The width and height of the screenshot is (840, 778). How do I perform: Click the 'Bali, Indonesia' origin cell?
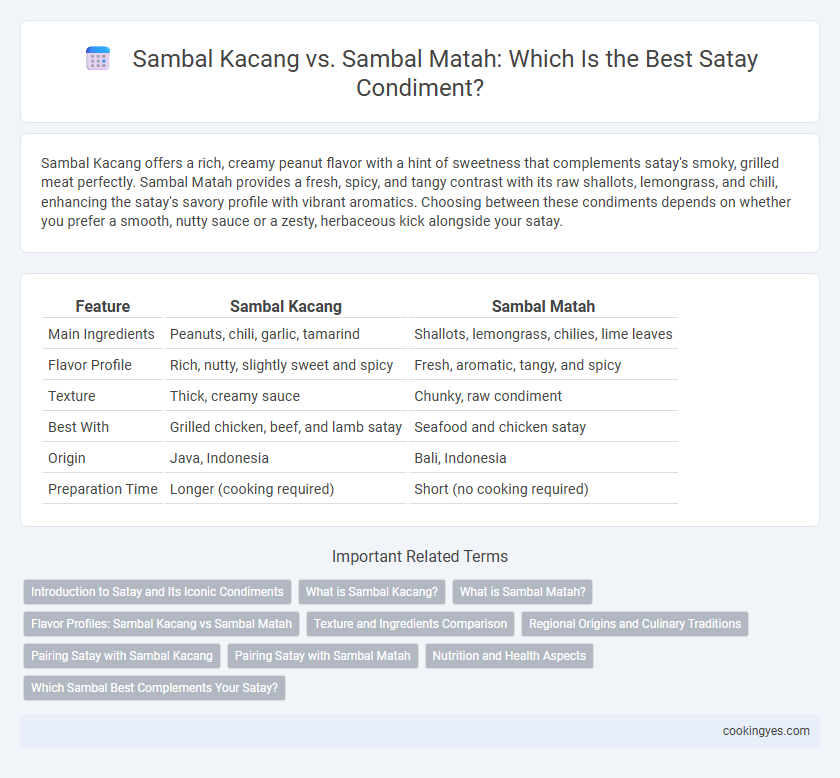[460, 458]
